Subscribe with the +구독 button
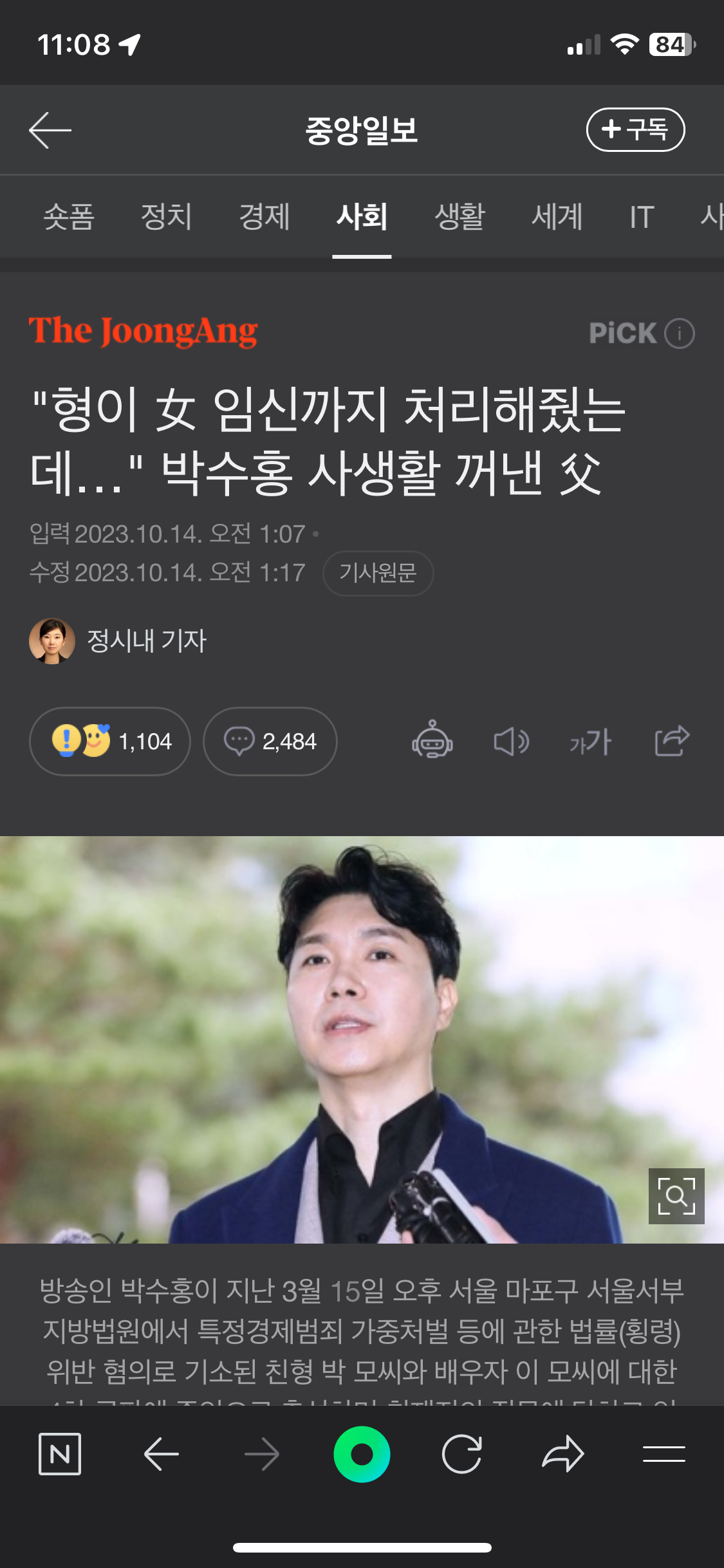 coord(635,130)
